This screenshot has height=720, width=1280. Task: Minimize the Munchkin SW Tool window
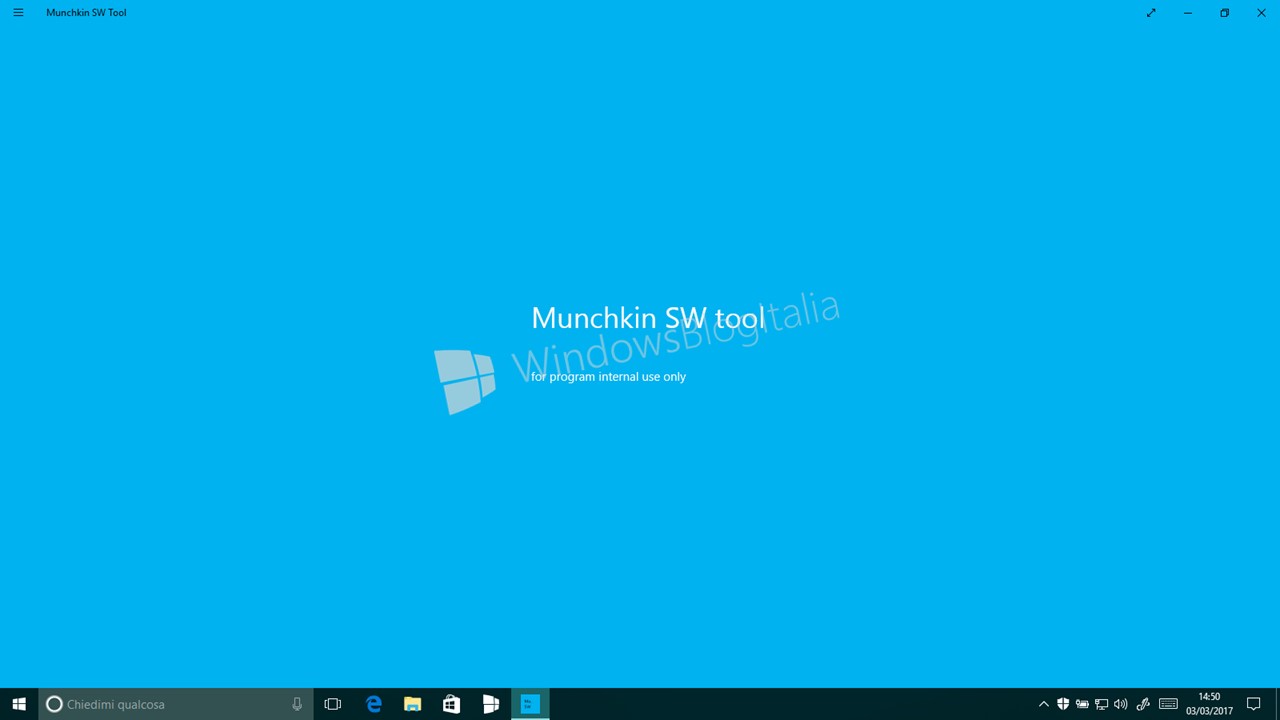1188,13
